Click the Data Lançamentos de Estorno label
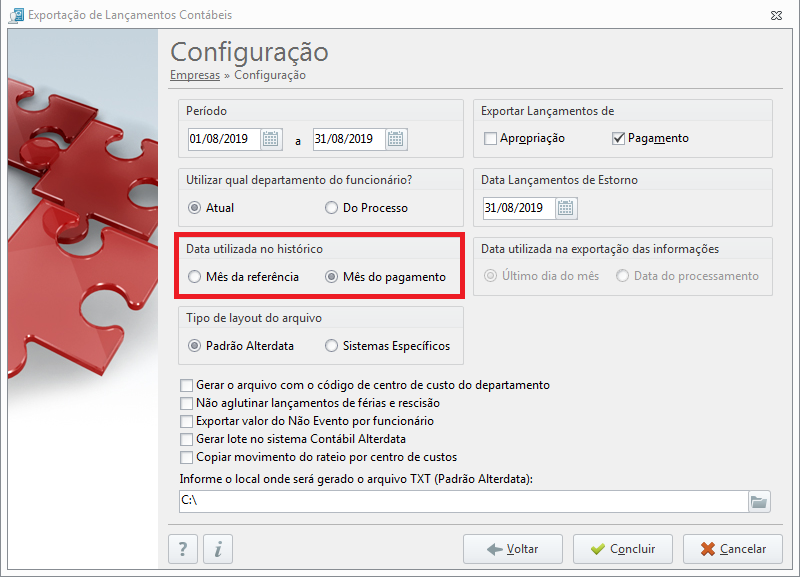Viewport: 800px width, 578px height. (559, 180)
